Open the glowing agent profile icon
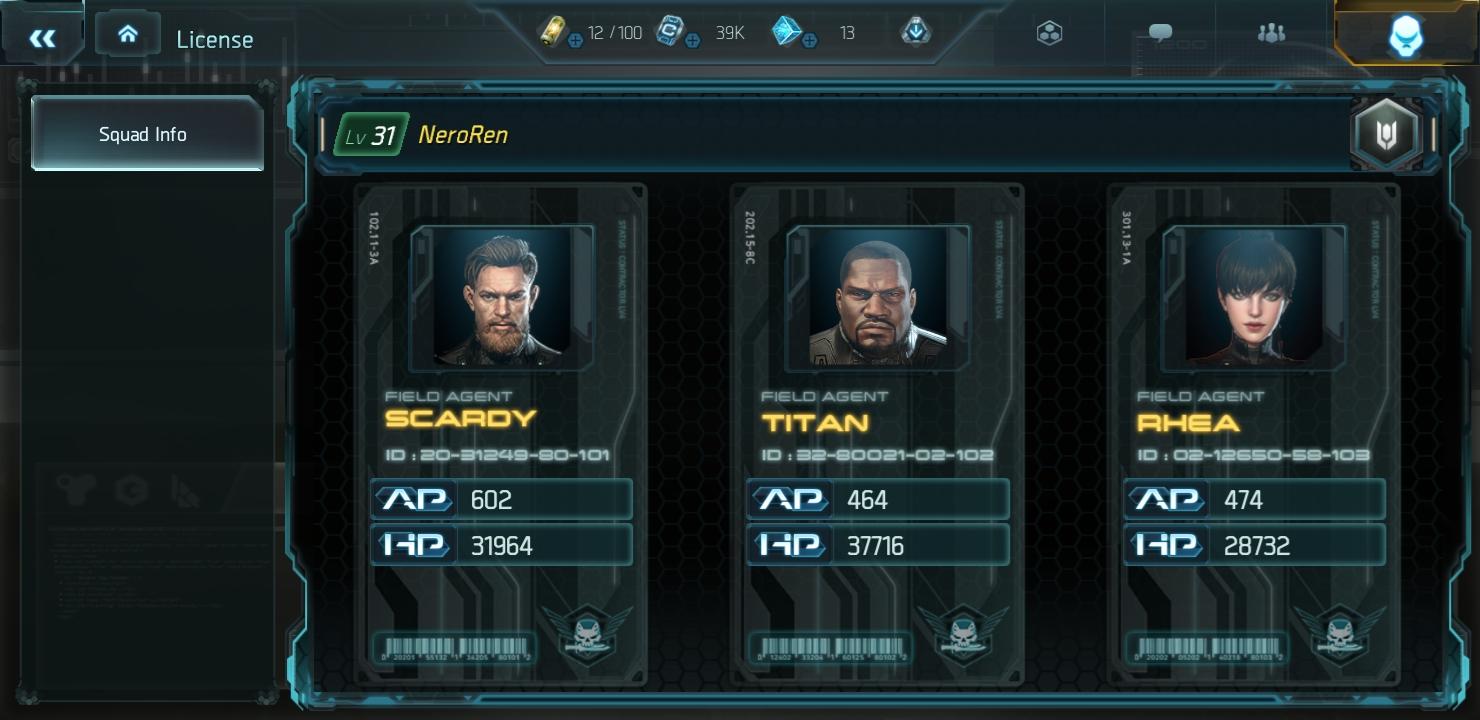The image size is (1480, 720). (x=1405, y=35)
